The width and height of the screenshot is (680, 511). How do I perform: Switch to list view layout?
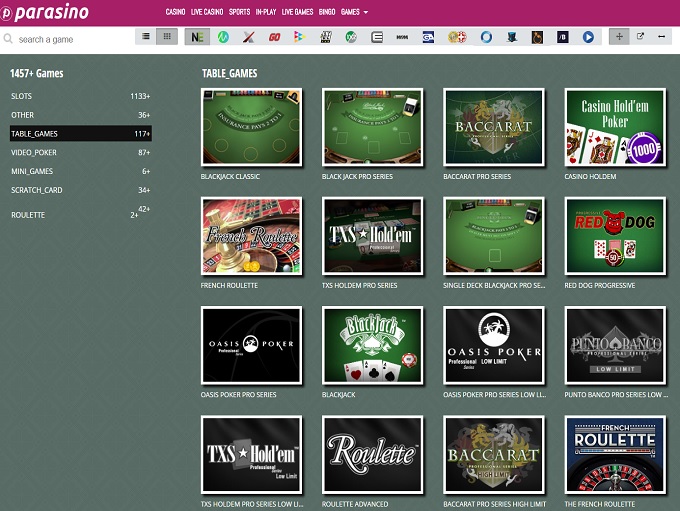pyautogui.click(x=146, y=36)
